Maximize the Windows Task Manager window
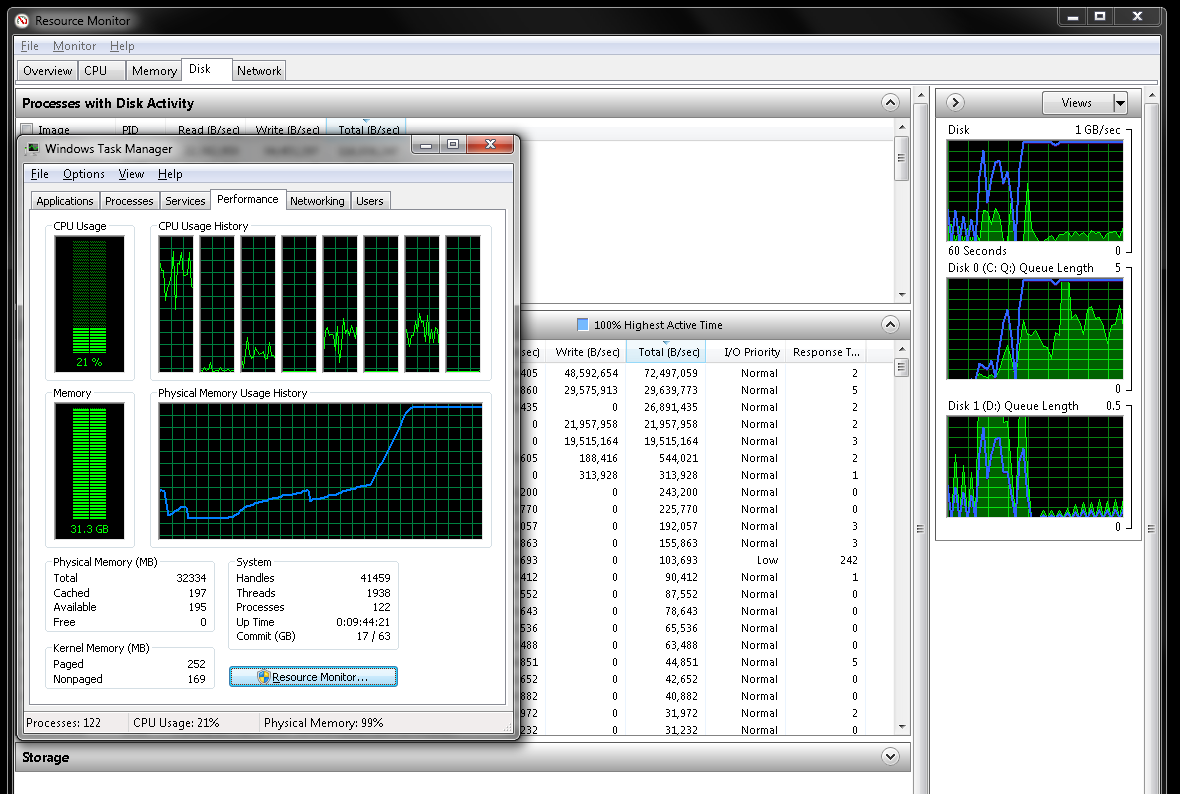Screen dimensions: 1180x794 pos(453,144)
